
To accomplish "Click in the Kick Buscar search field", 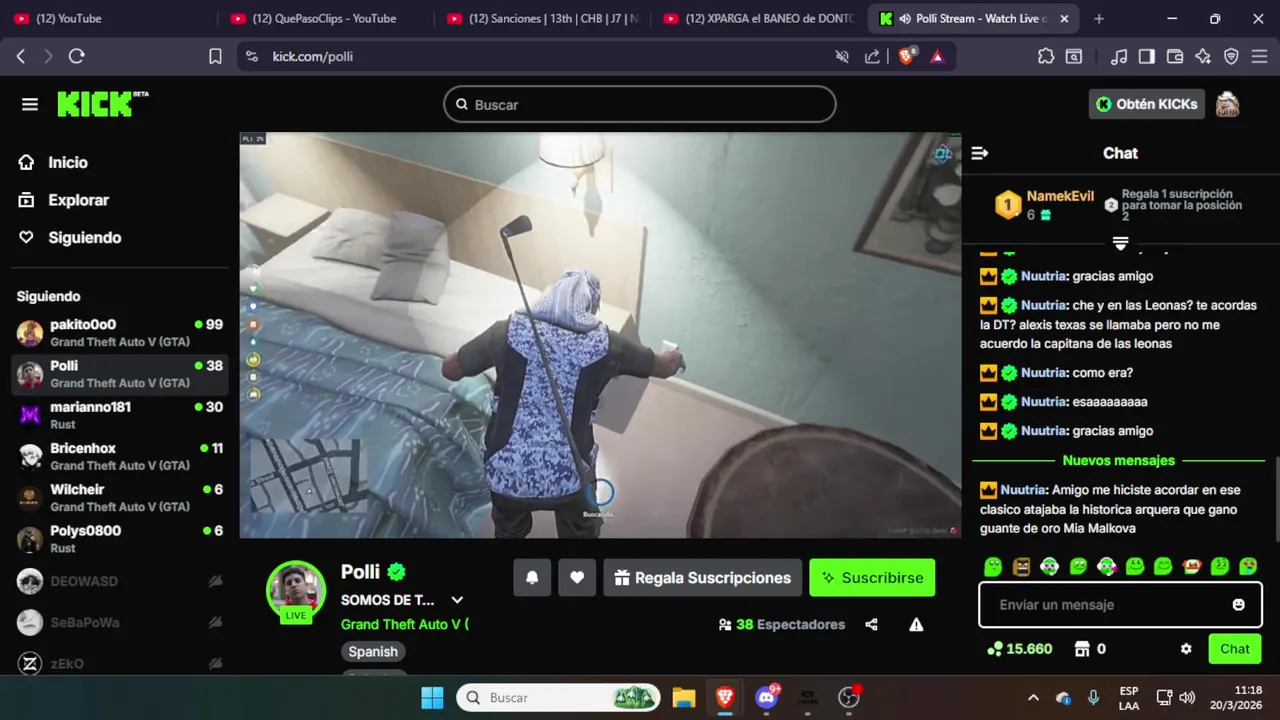I will point(640,104).
